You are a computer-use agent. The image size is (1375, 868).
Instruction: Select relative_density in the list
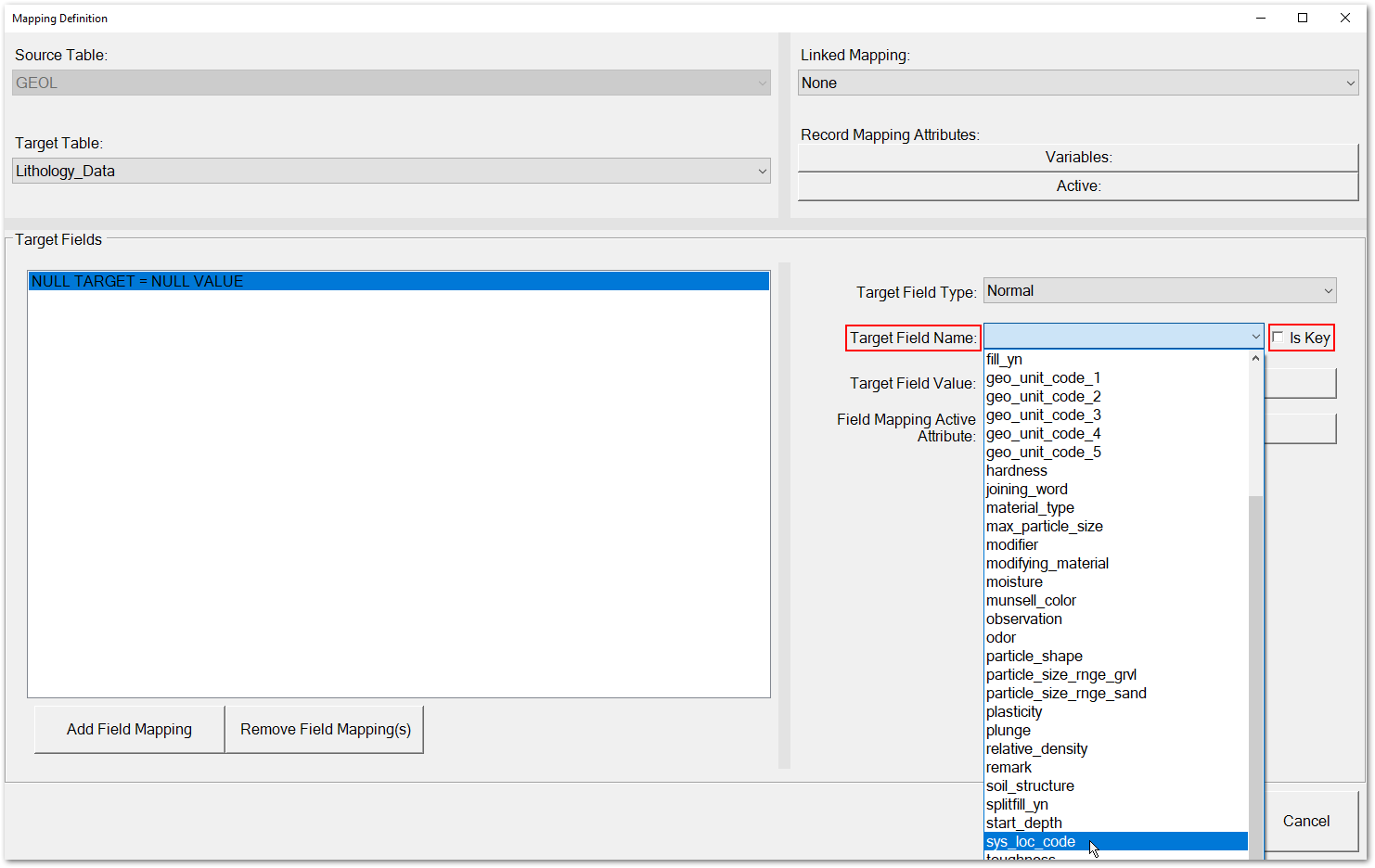[x=1116, y=748]
